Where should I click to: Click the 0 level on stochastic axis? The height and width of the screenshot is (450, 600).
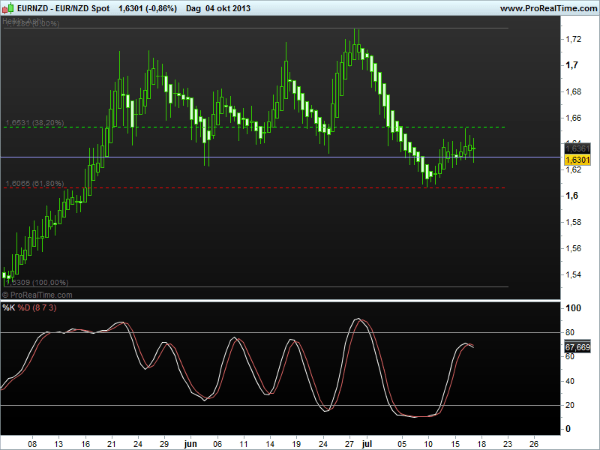pos(568,429)
